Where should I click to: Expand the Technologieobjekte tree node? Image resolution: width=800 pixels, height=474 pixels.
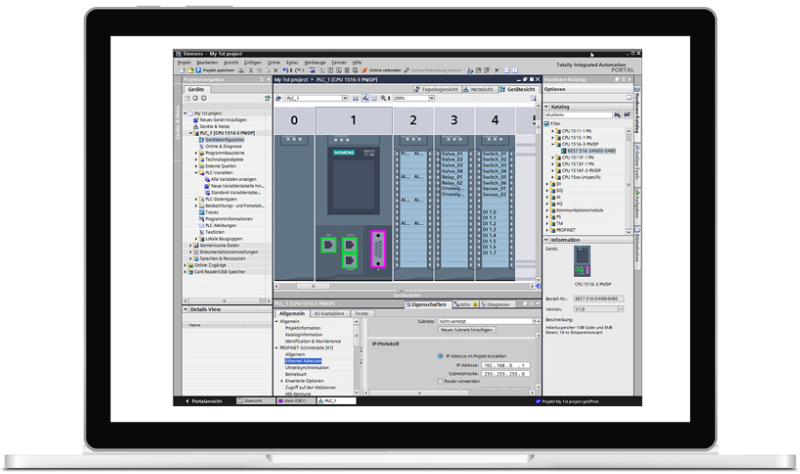click(x=196, y=160)
